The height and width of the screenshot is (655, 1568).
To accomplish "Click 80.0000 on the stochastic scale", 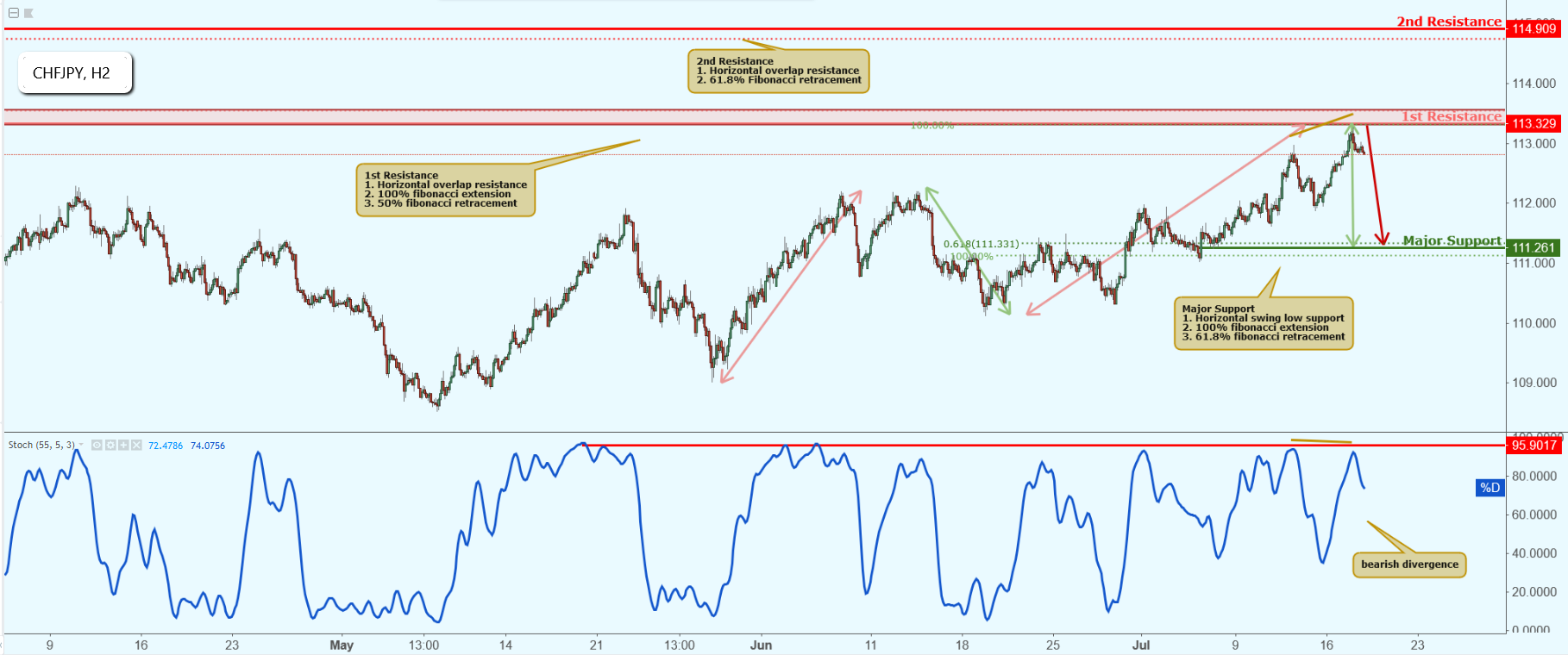I will tap(1534, 476).
